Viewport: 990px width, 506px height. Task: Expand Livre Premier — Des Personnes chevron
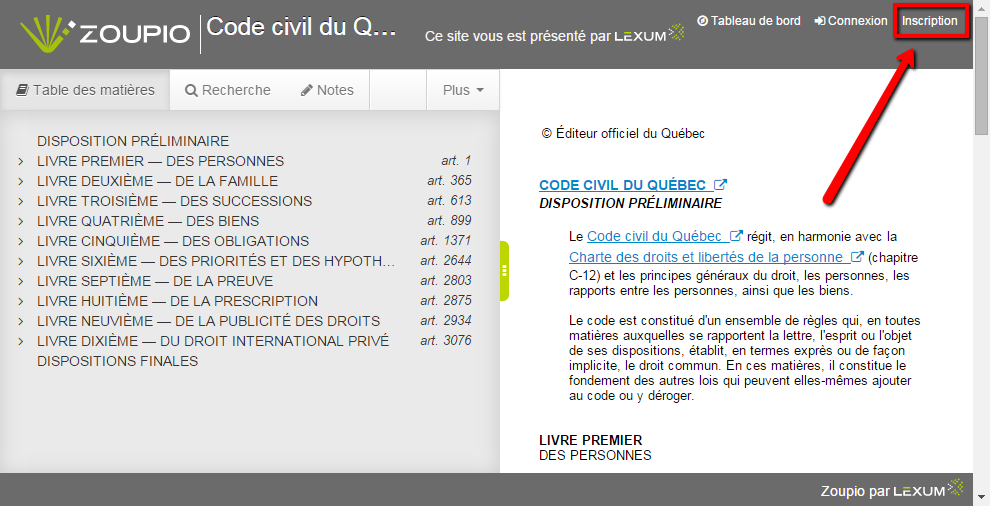pos(20,161)
